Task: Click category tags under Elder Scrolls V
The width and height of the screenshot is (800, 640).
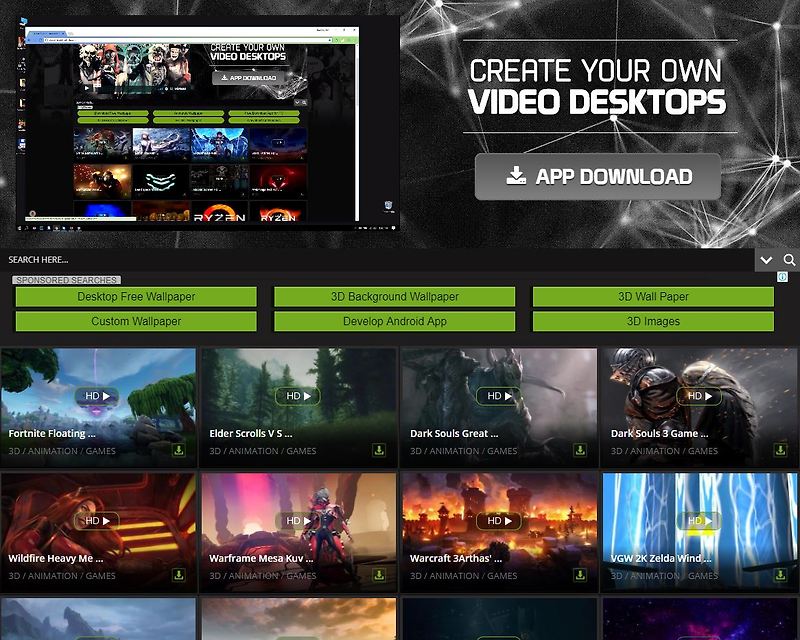Action: click(263, 451)
